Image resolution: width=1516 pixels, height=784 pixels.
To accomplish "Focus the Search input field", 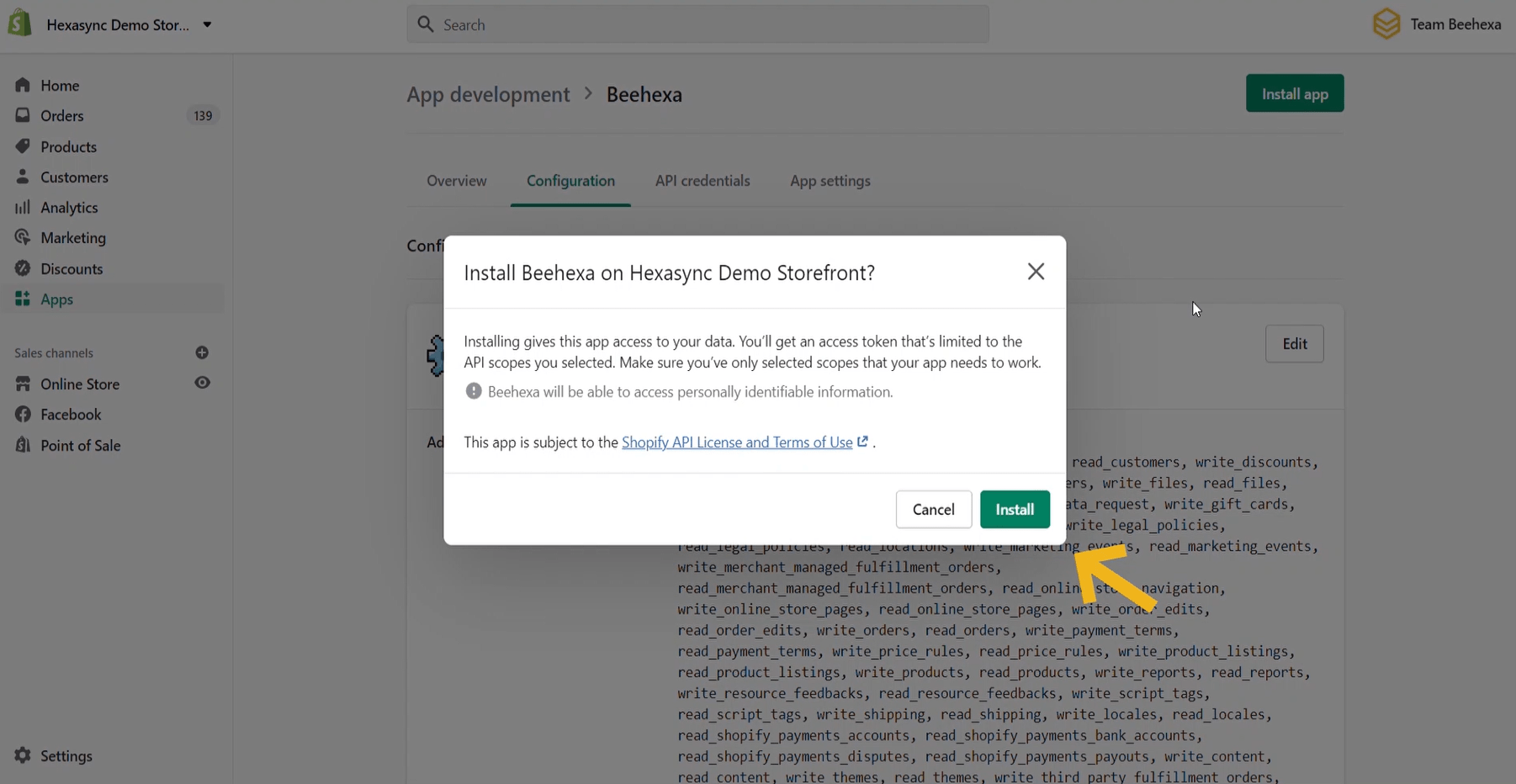I will pos(697,24).
